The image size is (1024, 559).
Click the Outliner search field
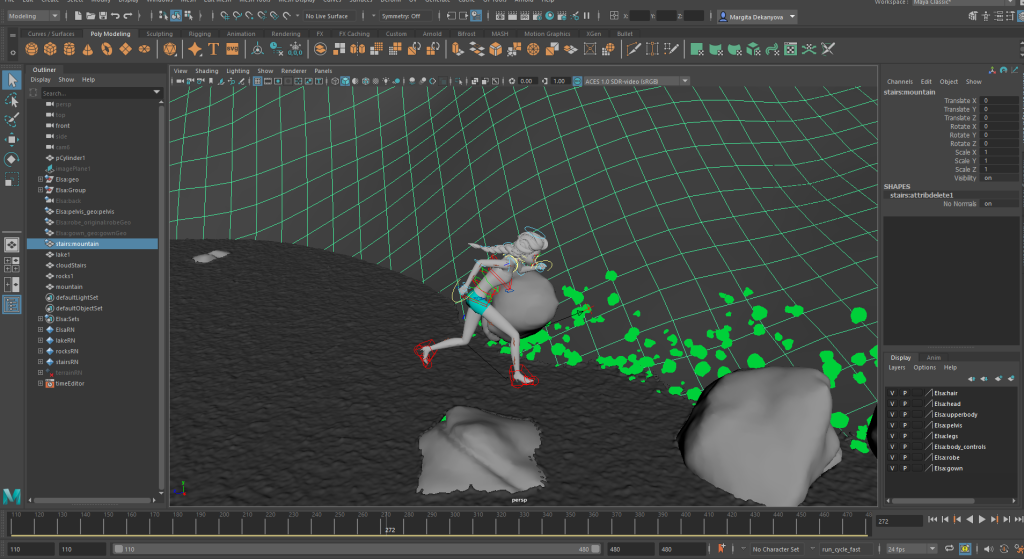point(95,93)
